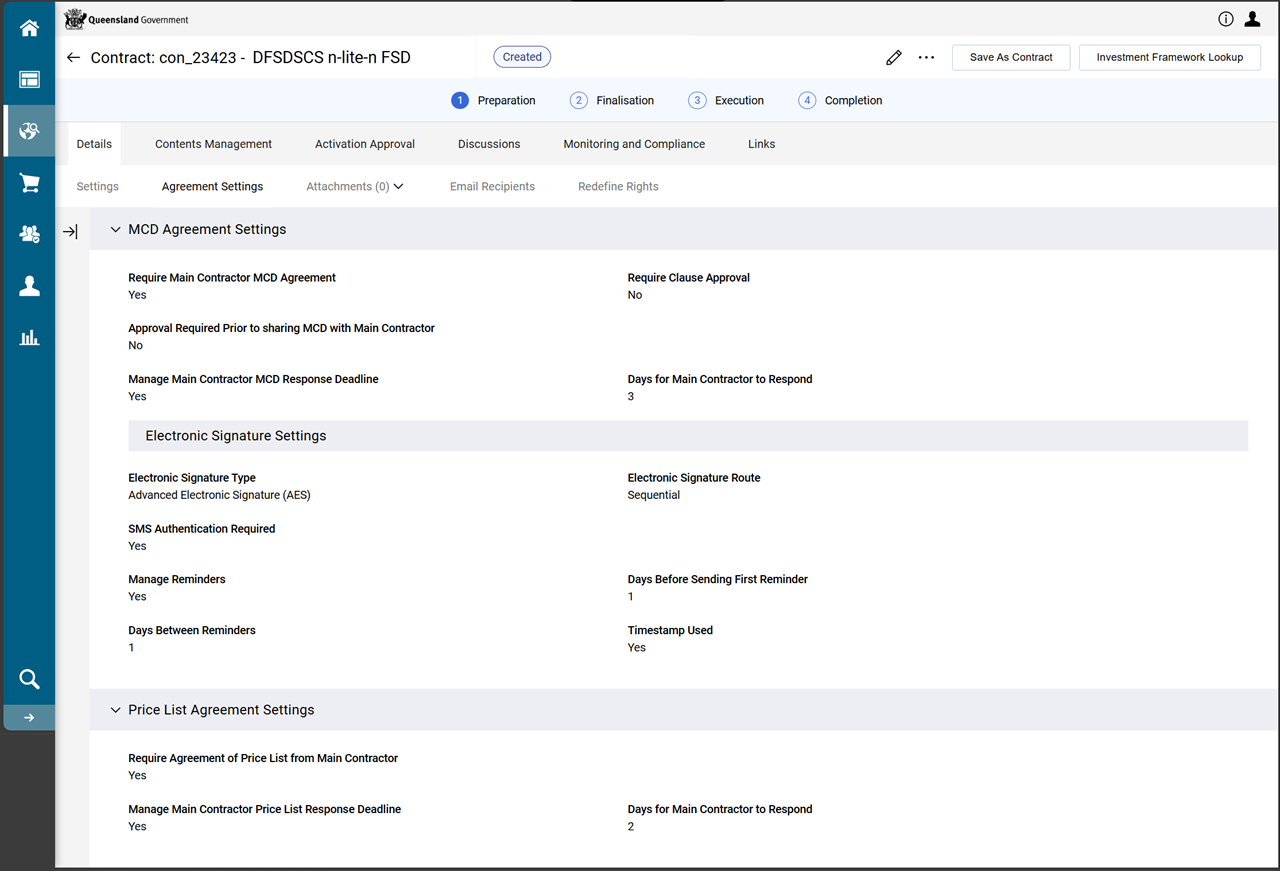Viewport: 1280px width, 872px height.
Task: Switch to the Monitoring and Compliance tab
Action: pos(634,143)
